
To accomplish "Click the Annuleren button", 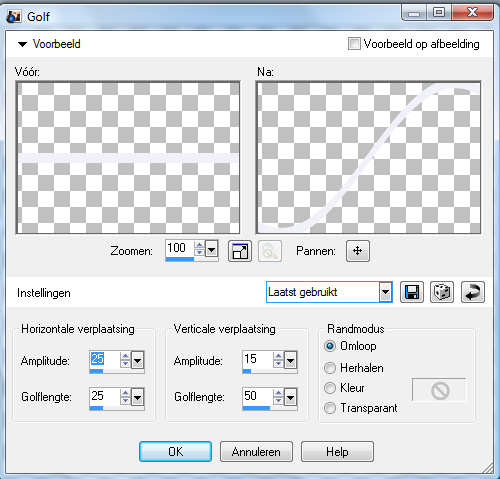I will coord(256,452).
